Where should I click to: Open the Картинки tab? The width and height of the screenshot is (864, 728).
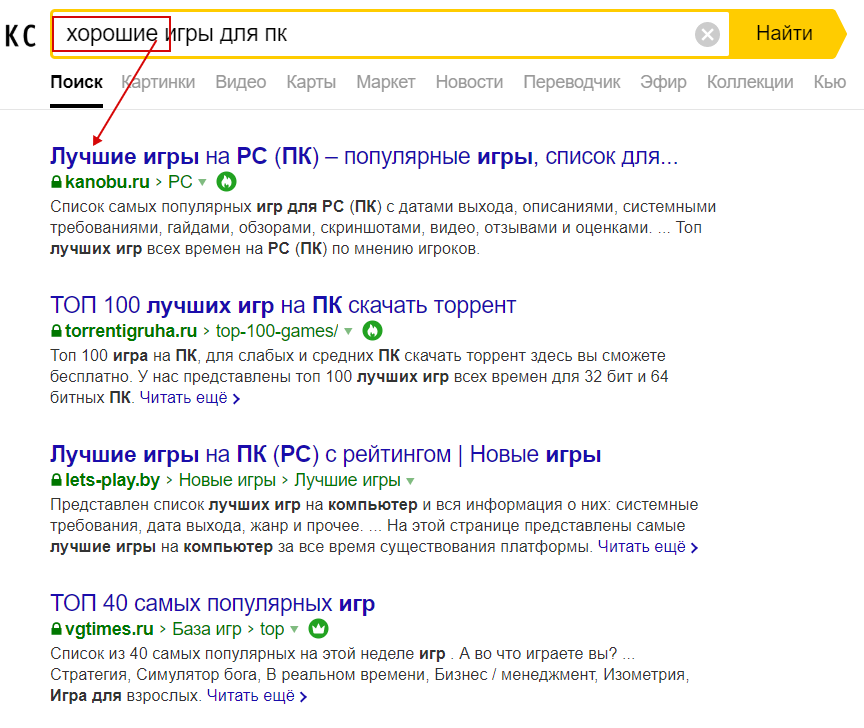(x=158, y=82)
